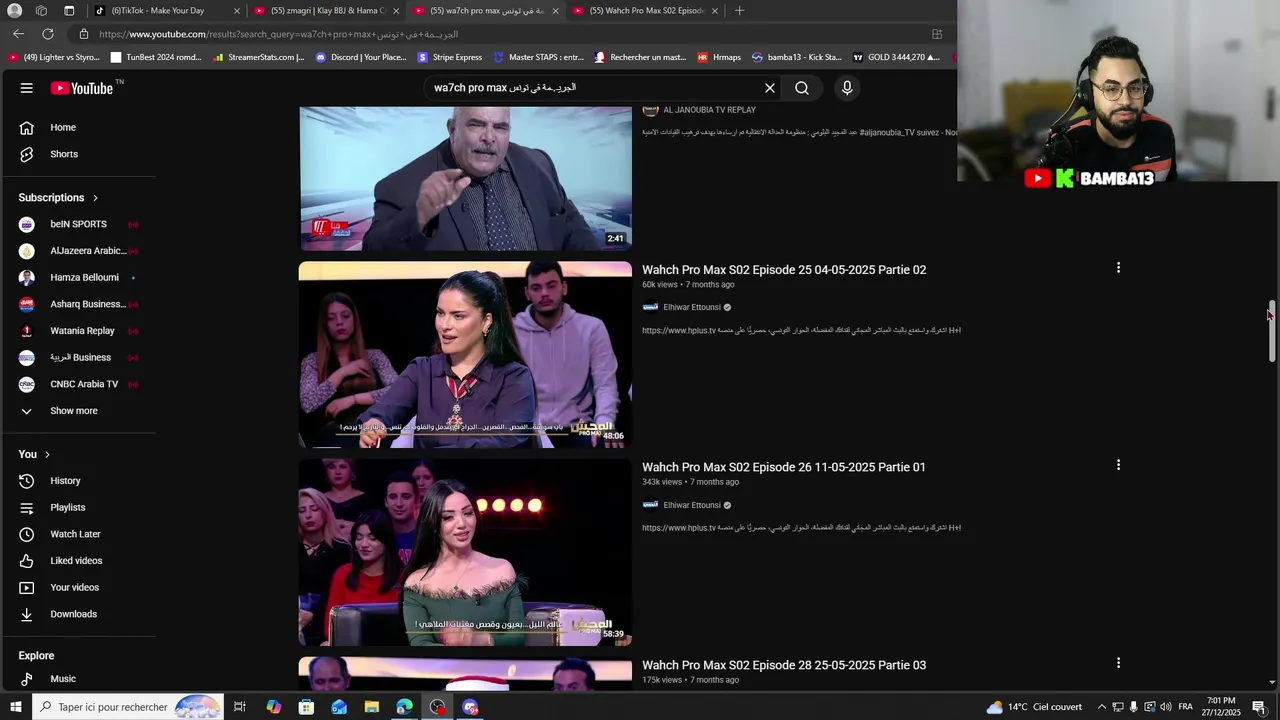The image size is (1280, 720).
Task: Play the Episode 26 Partie 01 thumbnail
Action: tap(465, 552)
